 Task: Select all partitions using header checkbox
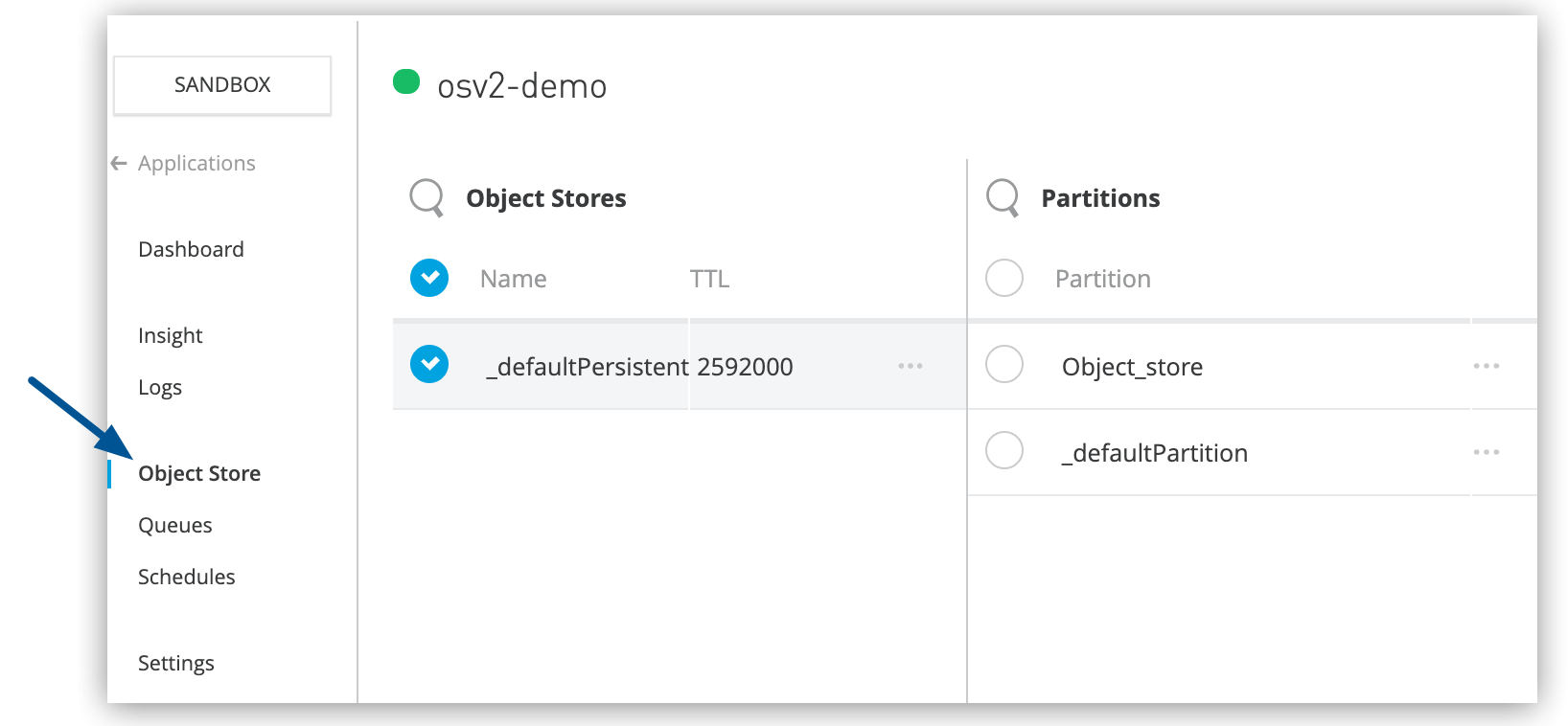(1004, 278)
